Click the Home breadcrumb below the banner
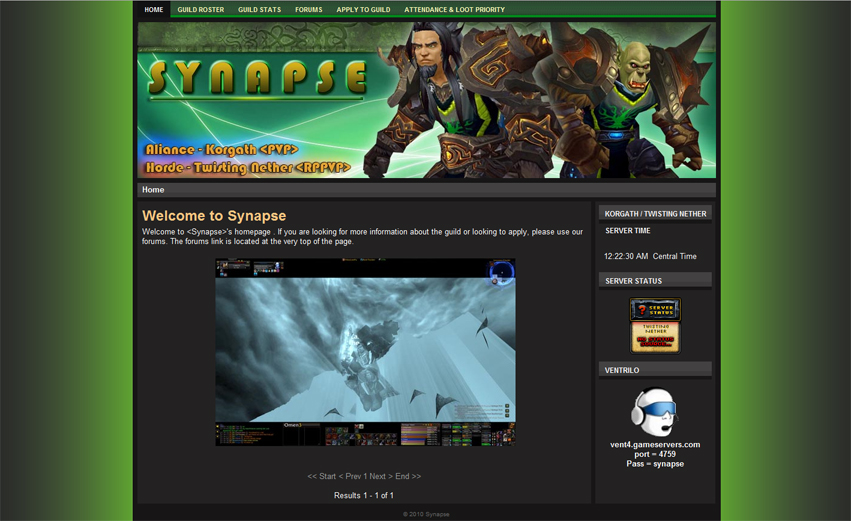 click(x=153, y=190)
